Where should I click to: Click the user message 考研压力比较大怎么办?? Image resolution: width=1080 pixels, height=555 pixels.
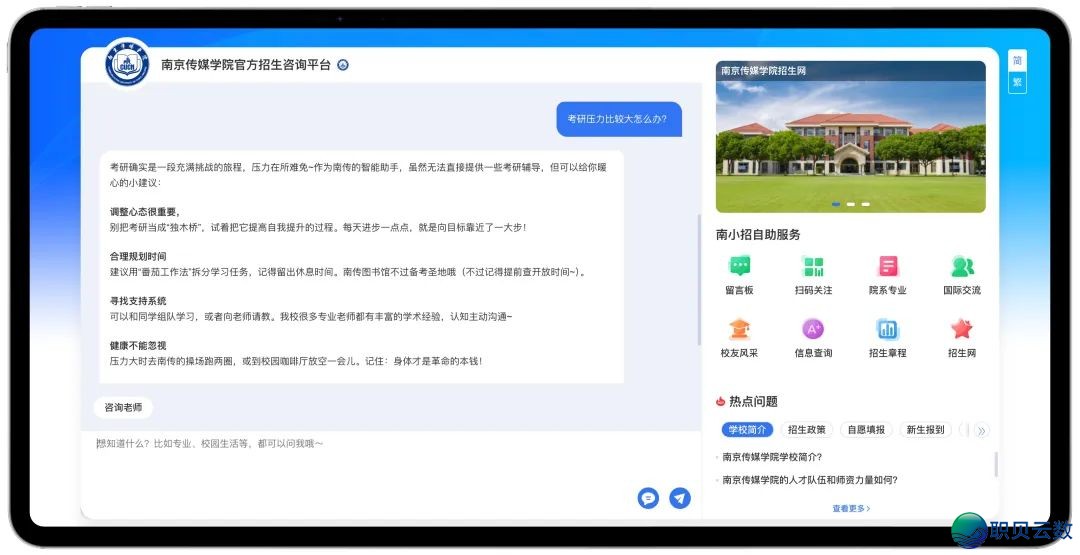tap(617, 119)
